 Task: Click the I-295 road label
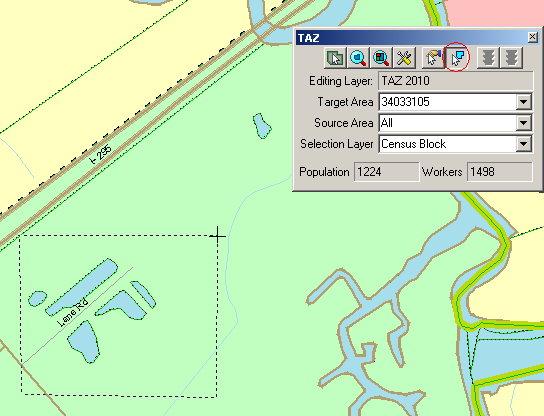(x=101, y=154)
